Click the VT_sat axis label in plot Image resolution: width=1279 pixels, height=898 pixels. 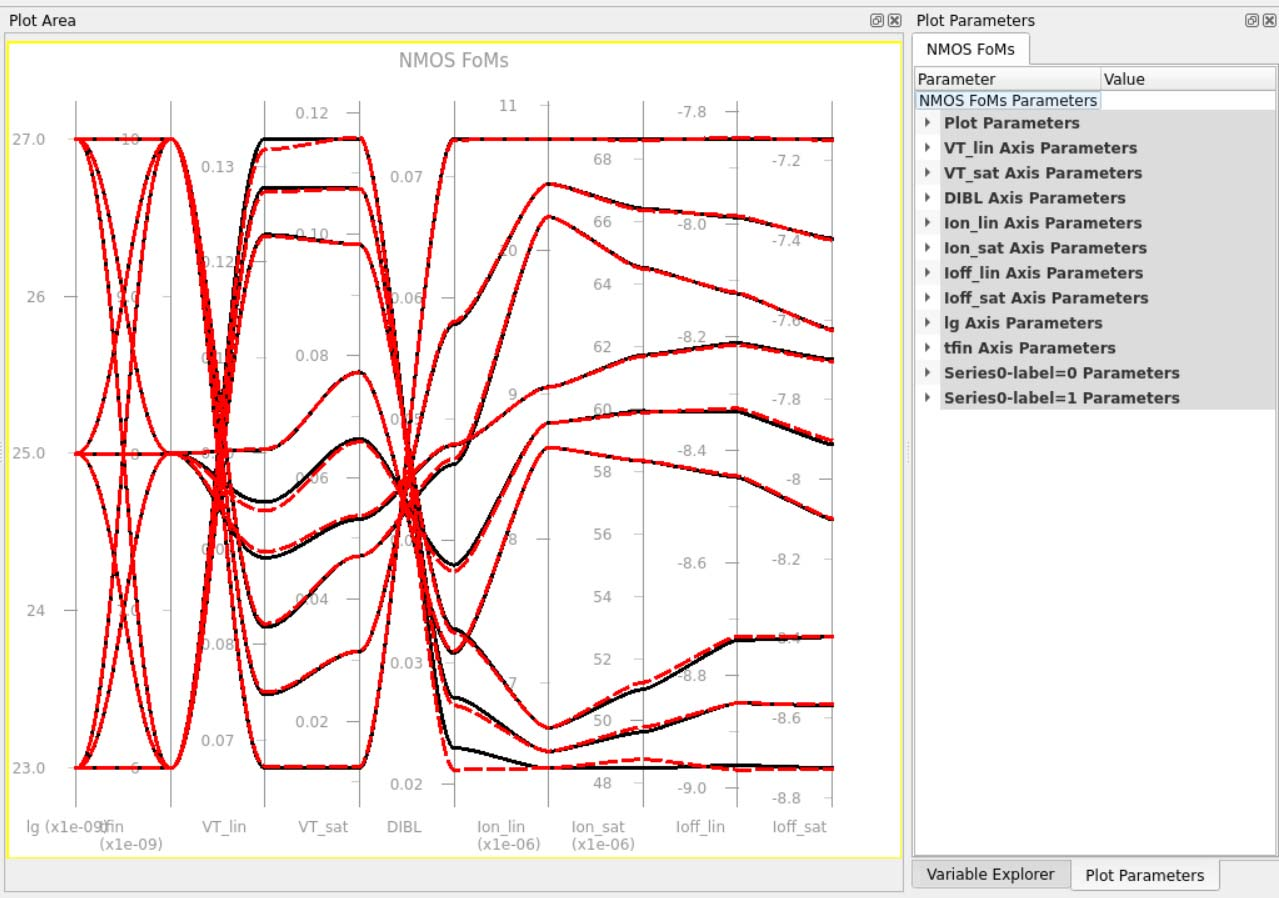[x=323, y=827]
